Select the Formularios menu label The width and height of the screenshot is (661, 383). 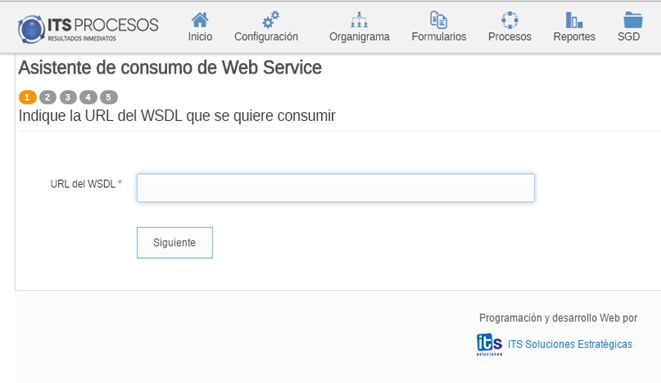pyautogui.click(x=439, y=37)
